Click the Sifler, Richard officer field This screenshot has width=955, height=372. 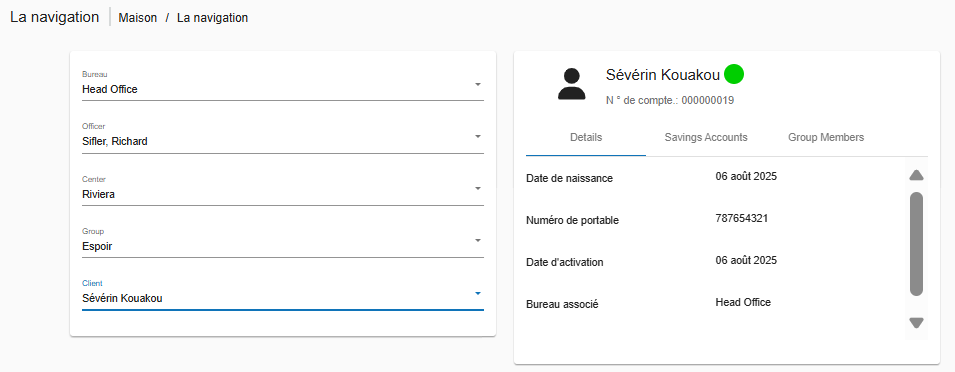tap(283, 136)
